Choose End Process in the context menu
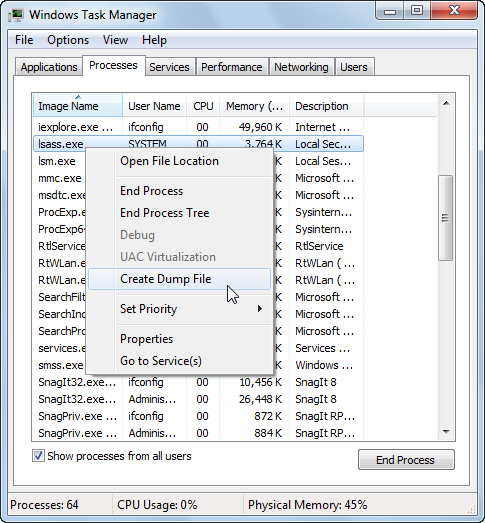Viewport: 485px width, 523px height. coord(179,191)
